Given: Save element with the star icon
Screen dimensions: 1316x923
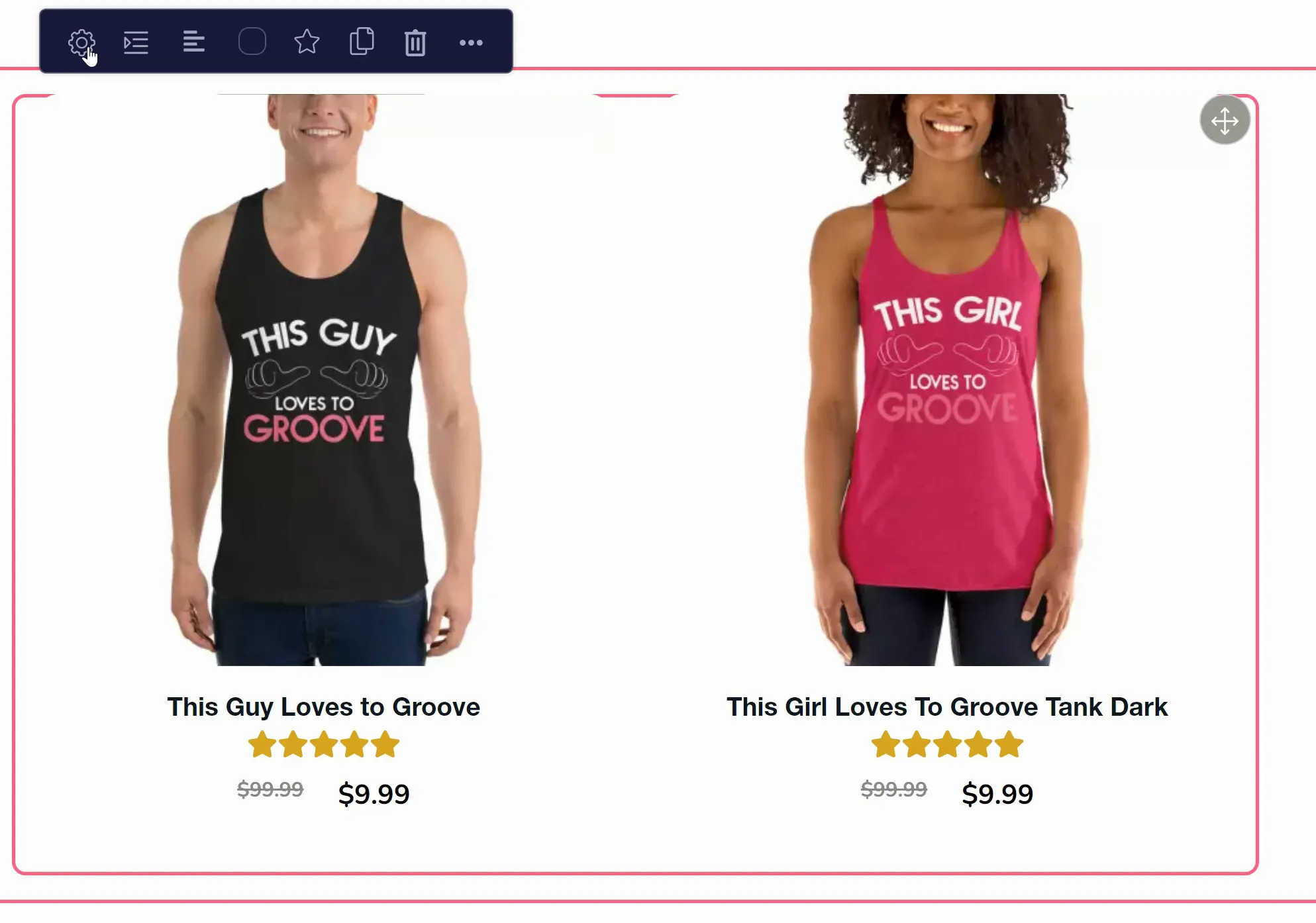Looking at the screenshot, I should pos(307,42).
